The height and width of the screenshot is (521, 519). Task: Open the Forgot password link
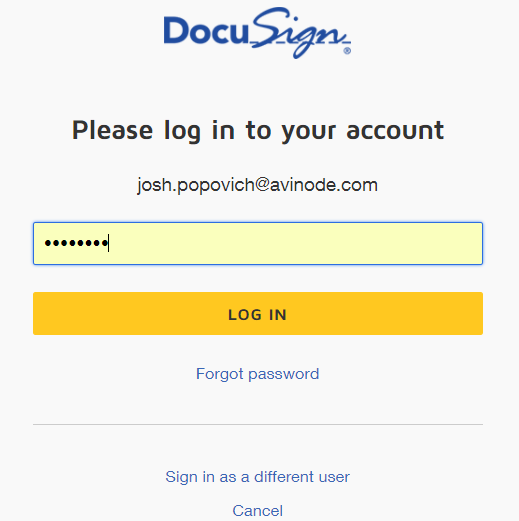tap(257, 374)
